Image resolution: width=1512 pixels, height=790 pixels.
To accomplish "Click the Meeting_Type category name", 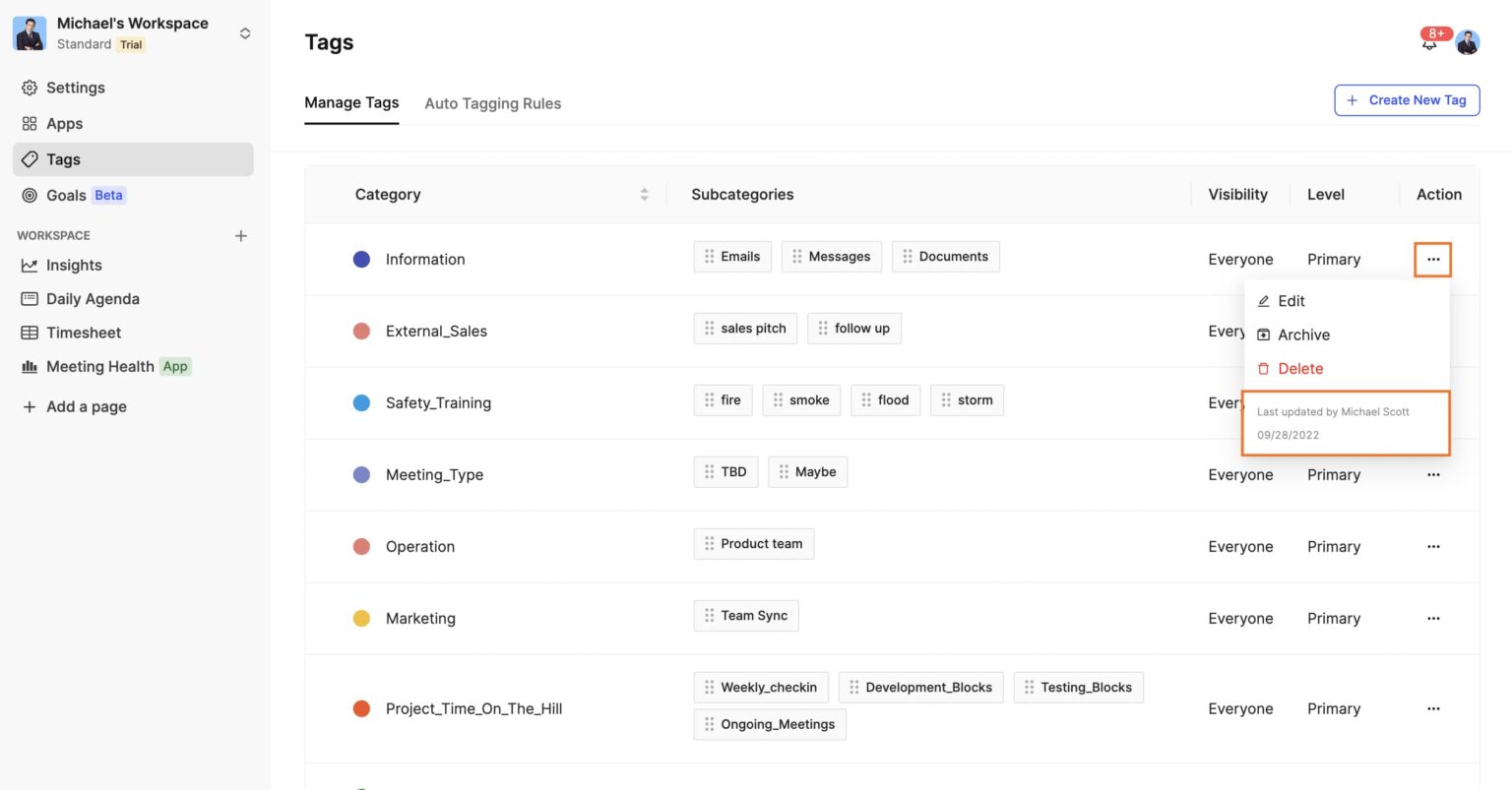I will coord(434,475).
